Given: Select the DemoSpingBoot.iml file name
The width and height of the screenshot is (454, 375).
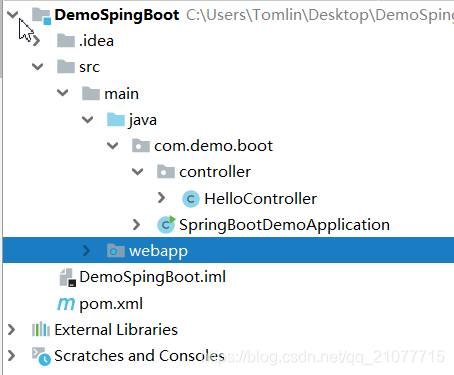Looking at the screenshot, I should pos(152,277).
